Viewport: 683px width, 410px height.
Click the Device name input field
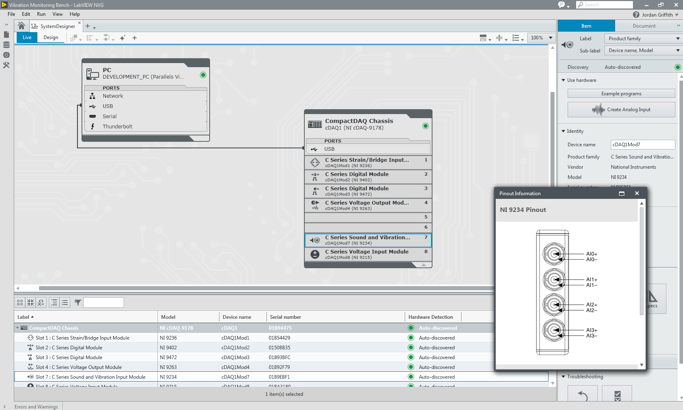tap(642, 144)
